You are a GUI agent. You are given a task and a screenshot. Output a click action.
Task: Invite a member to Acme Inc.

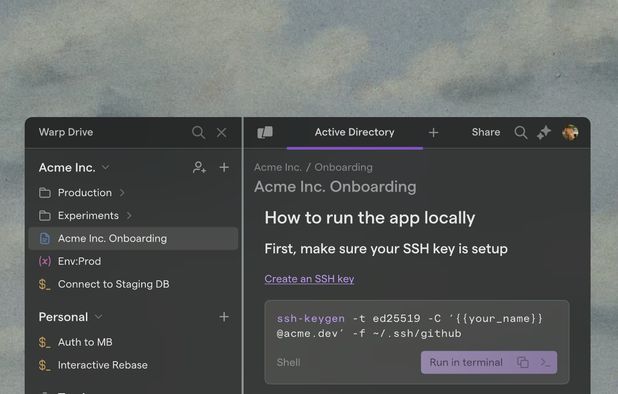[199, 167]
